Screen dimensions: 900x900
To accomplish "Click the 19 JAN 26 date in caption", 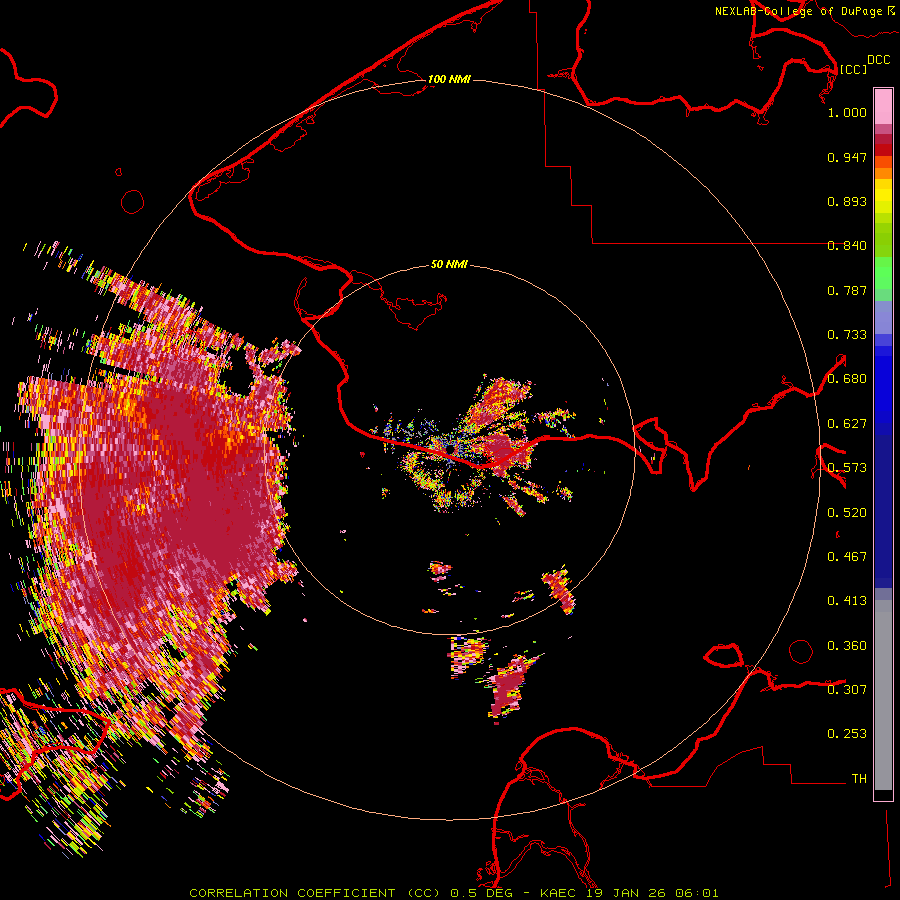I will pos(626,893).
